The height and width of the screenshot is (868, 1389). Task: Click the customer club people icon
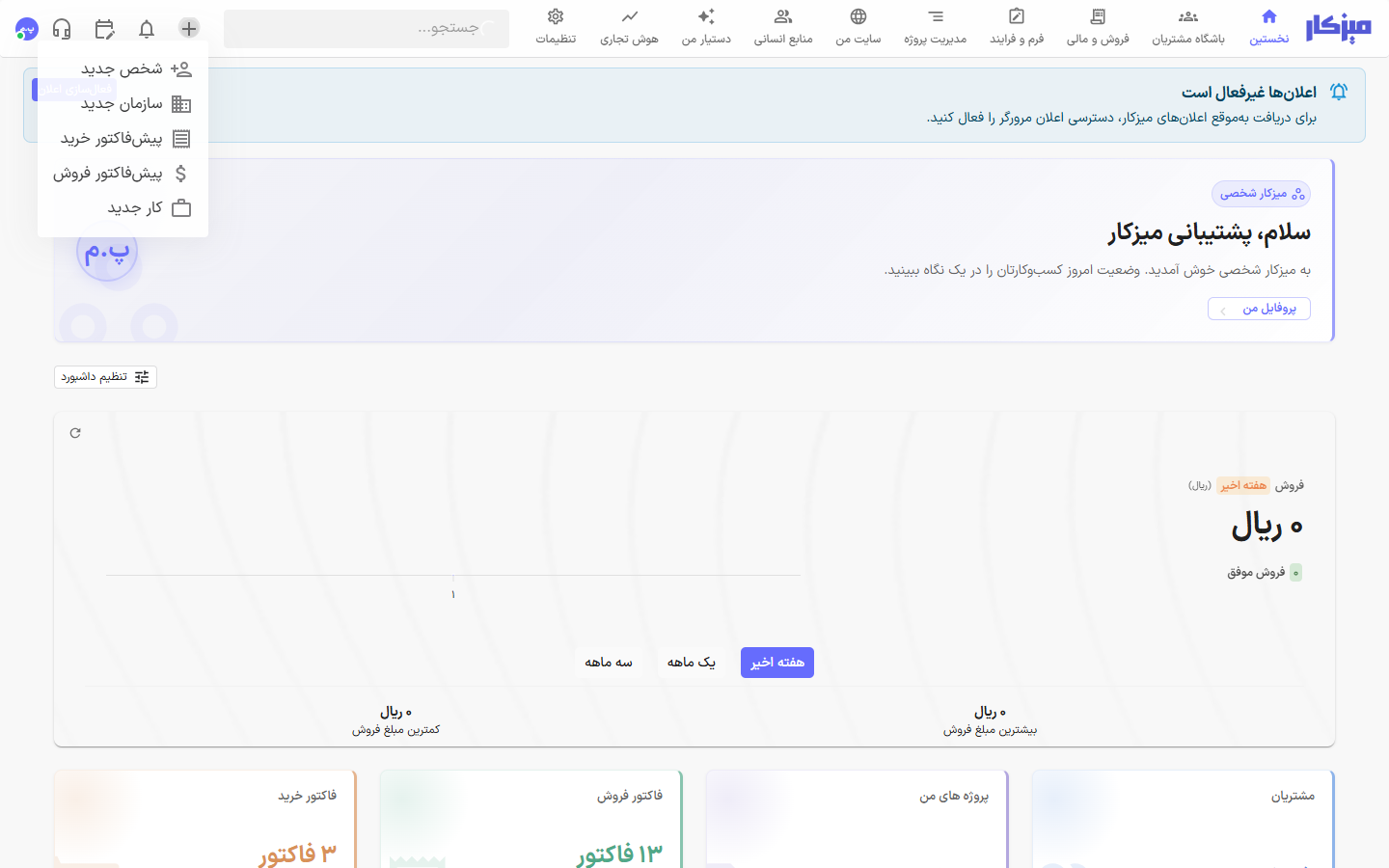[1188, 16]
